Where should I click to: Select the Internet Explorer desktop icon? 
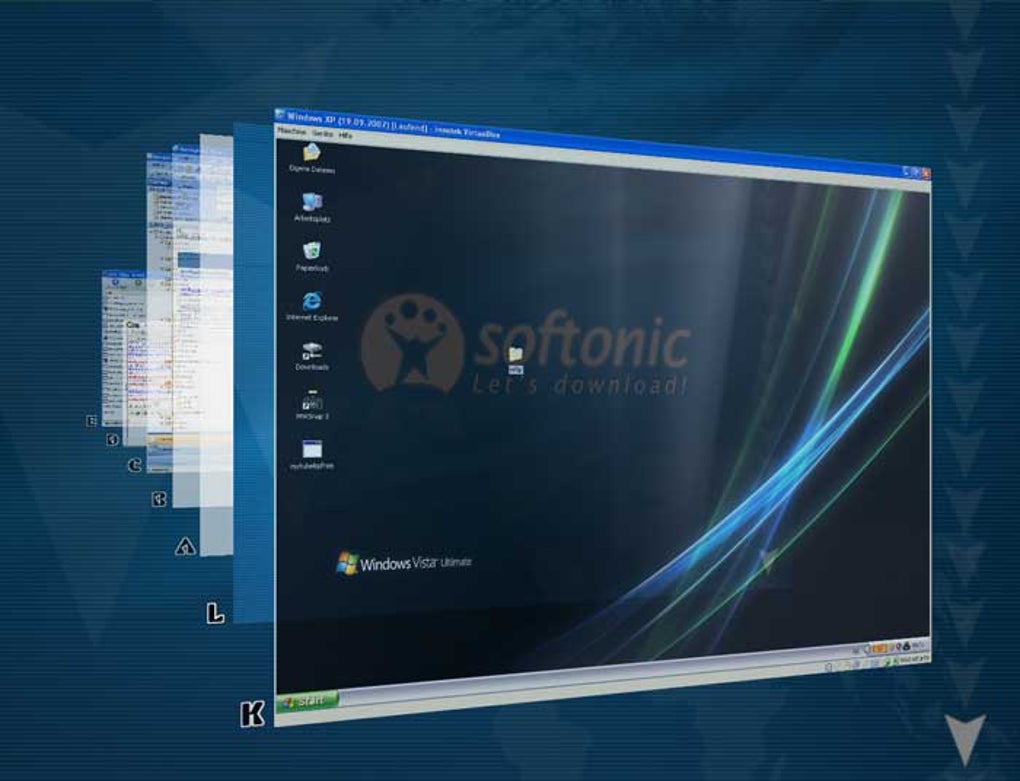coord(312,307)
